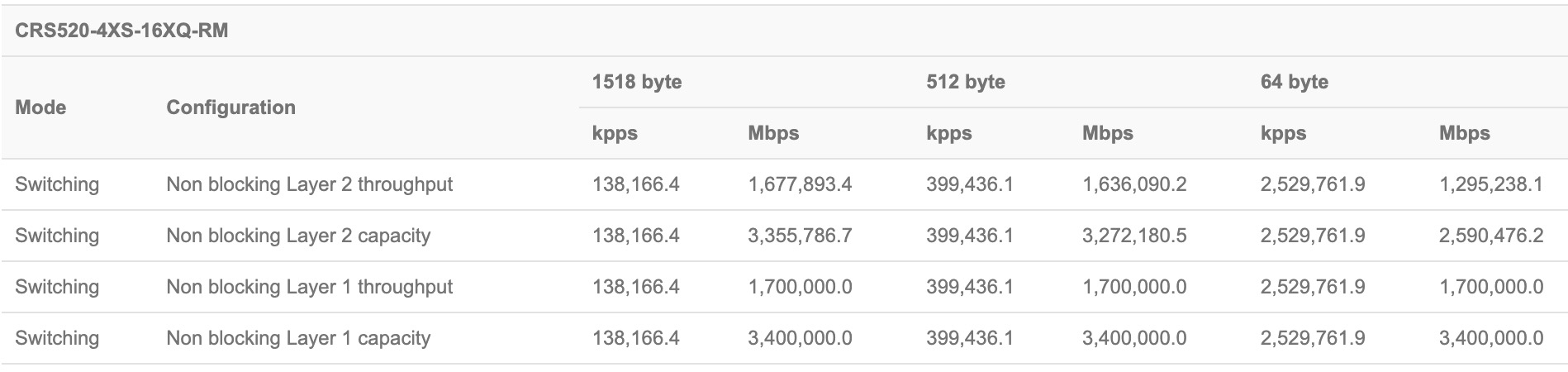Click the kpps subheader under 1518 byte
This screenshot has height=372, width=1568.
615,133
